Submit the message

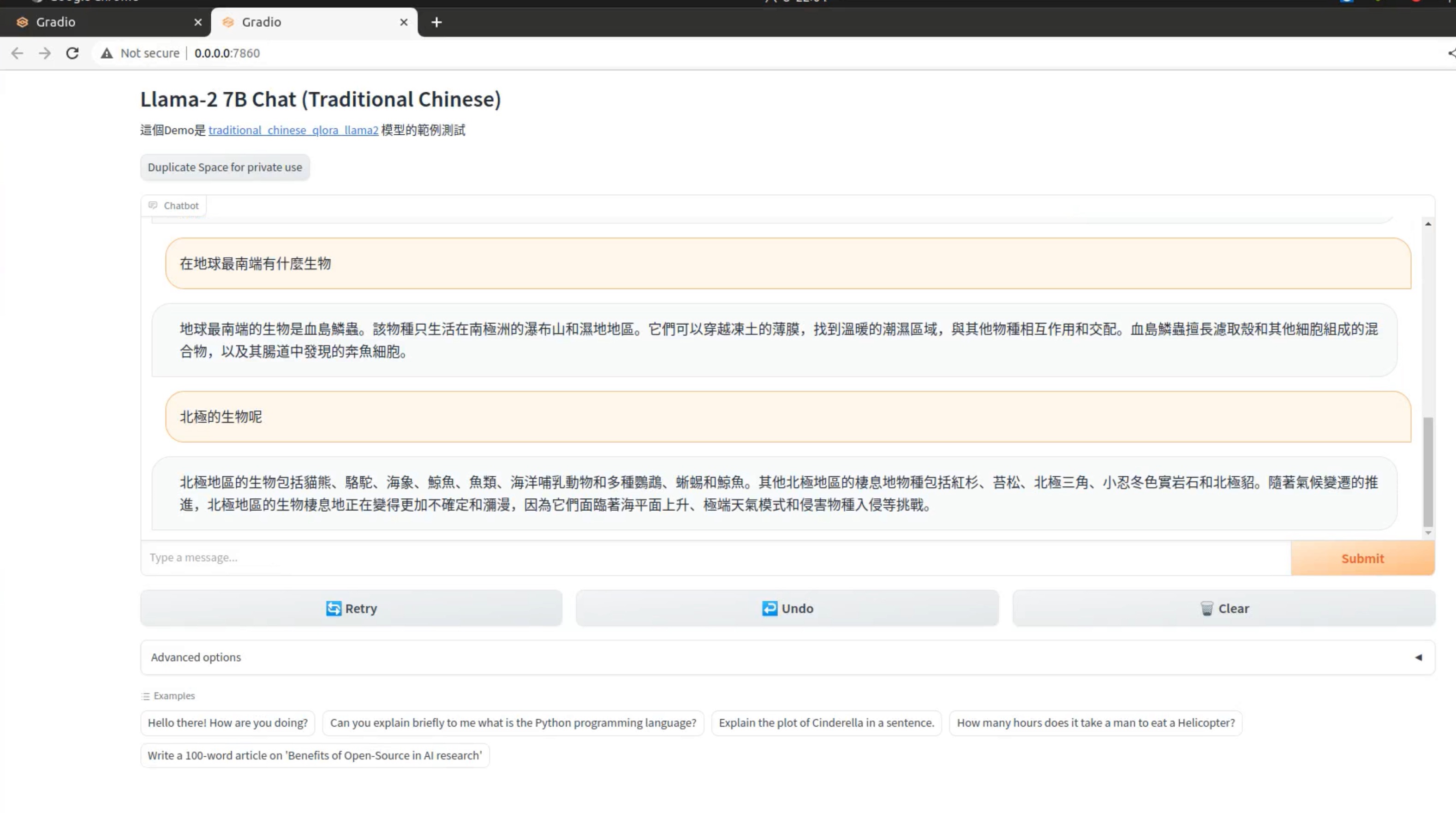tap(1362, 558)
